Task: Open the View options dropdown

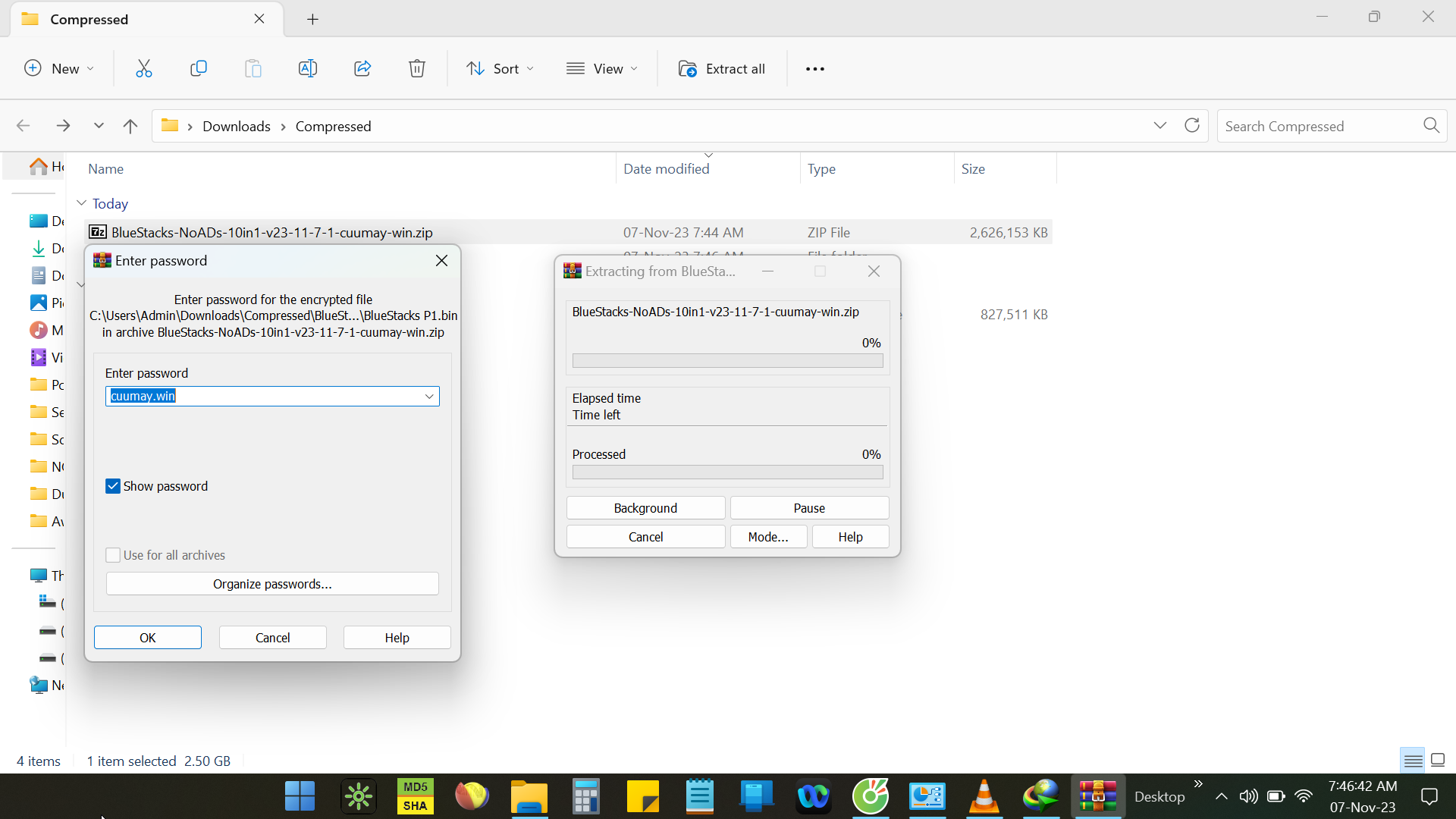Action: point(602,68)
